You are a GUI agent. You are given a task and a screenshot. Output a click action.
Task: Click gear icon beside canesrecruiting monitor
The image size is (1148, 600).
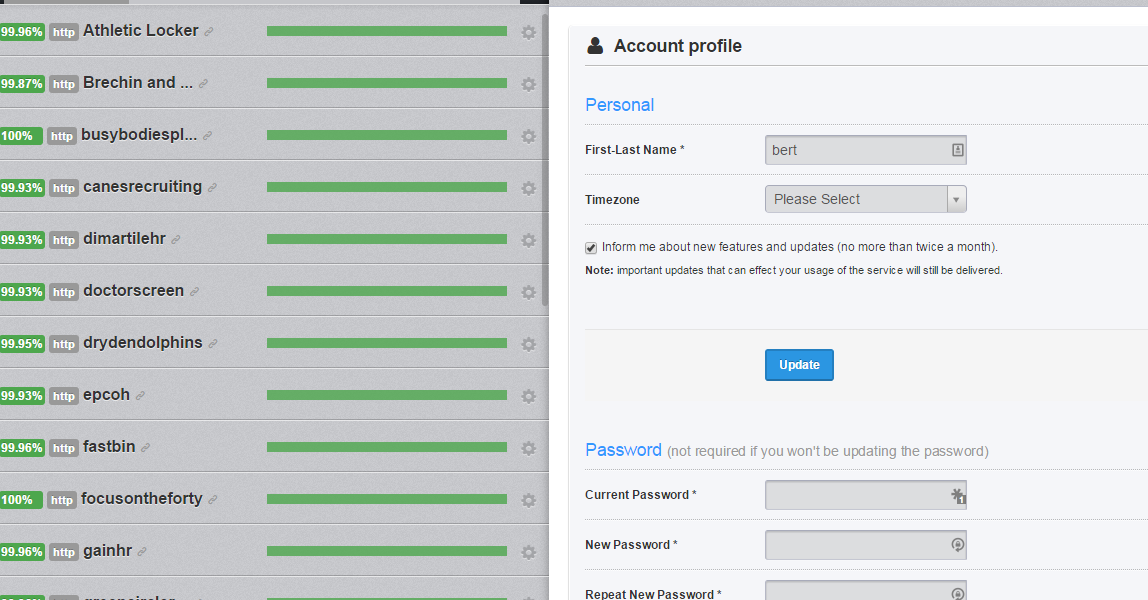tap(529, 188)
